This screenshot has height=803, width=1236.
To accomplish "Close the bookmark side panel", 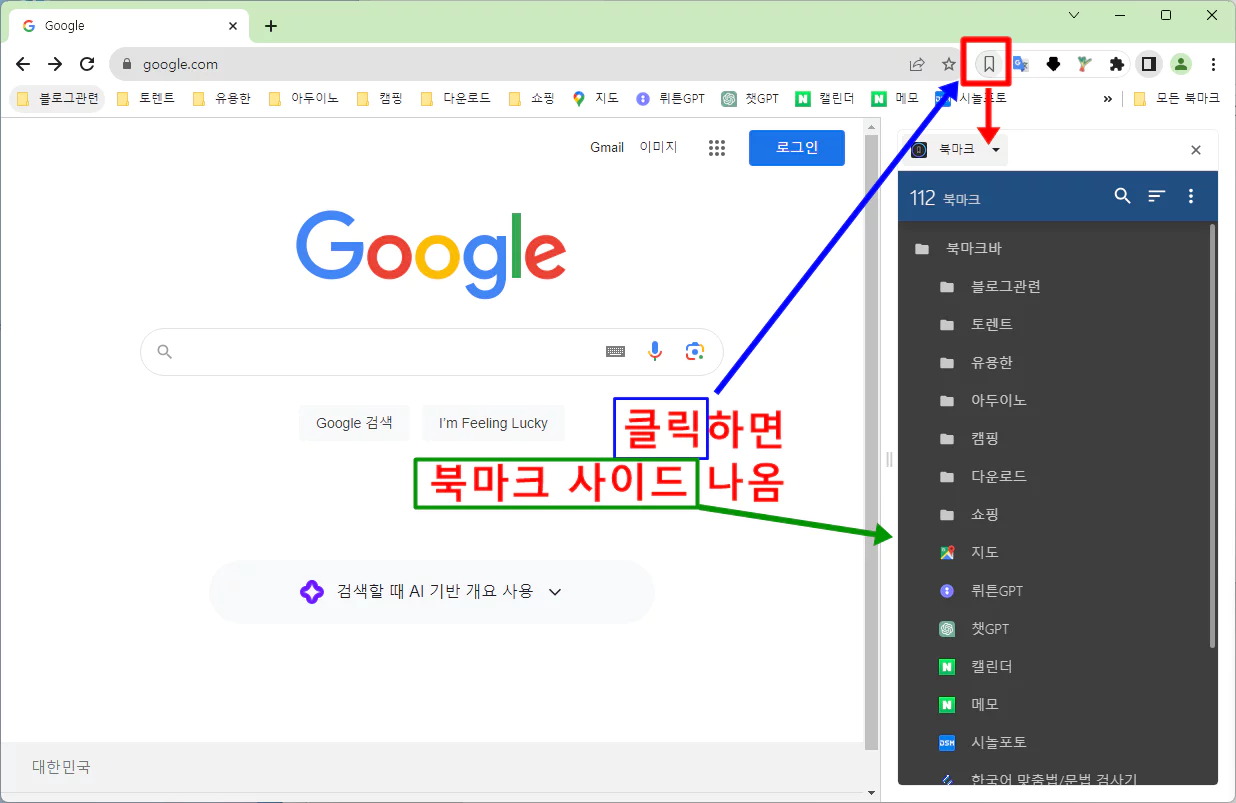I will pyautogui.click(x=1196, y=150).
